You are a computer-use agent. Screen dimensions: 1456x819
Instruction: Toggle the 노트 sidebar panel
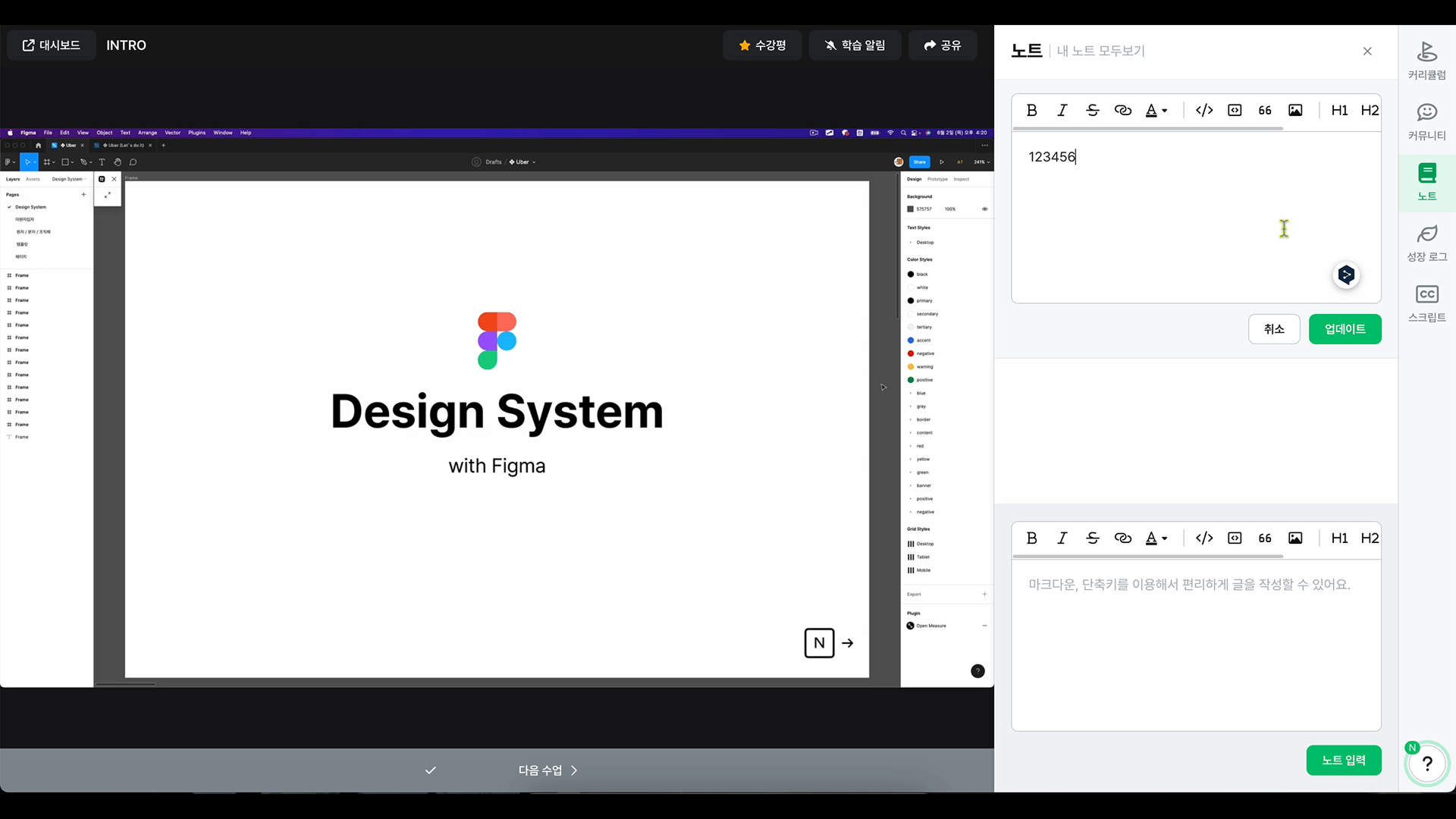tap(1426, 182)
